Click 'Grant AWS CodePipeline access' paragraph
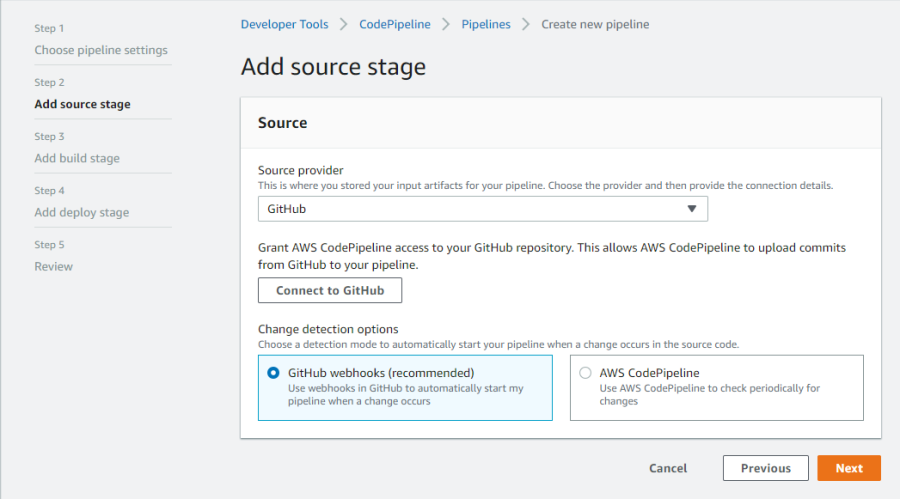Screen dimensions: 900x499 (552, 256)
